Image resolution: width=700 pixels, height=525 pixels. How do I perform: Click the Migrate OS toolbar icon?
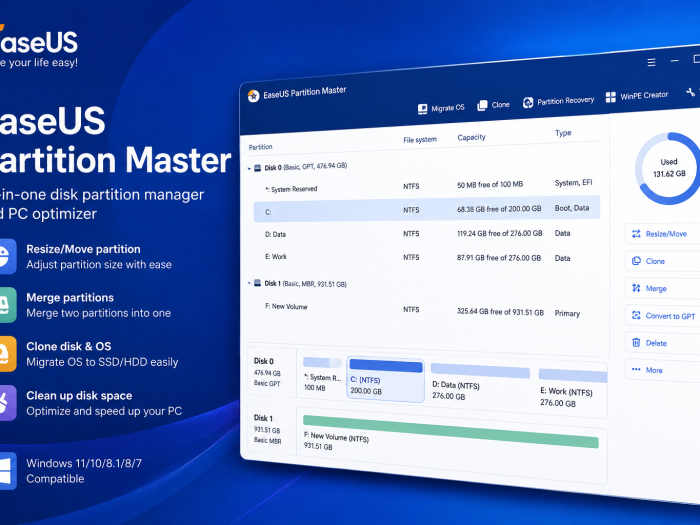click(422, 109)
